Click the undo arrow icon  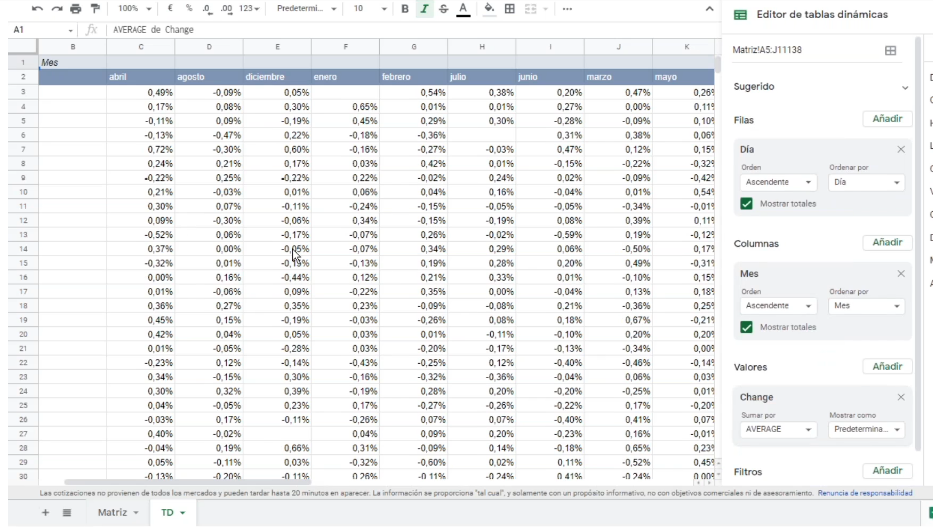point(37,9)
